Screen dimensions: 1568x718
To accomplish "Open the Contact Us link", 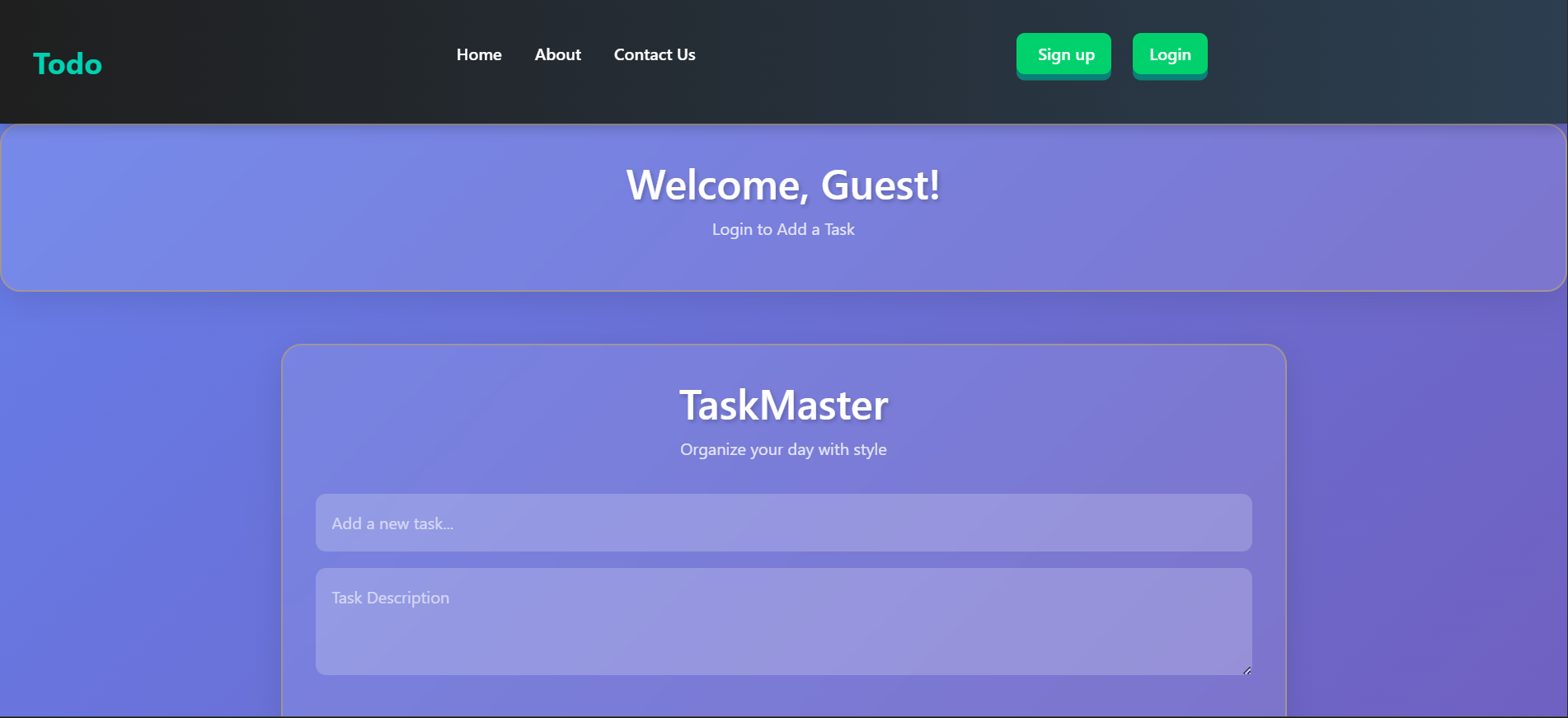I will 655,54.
